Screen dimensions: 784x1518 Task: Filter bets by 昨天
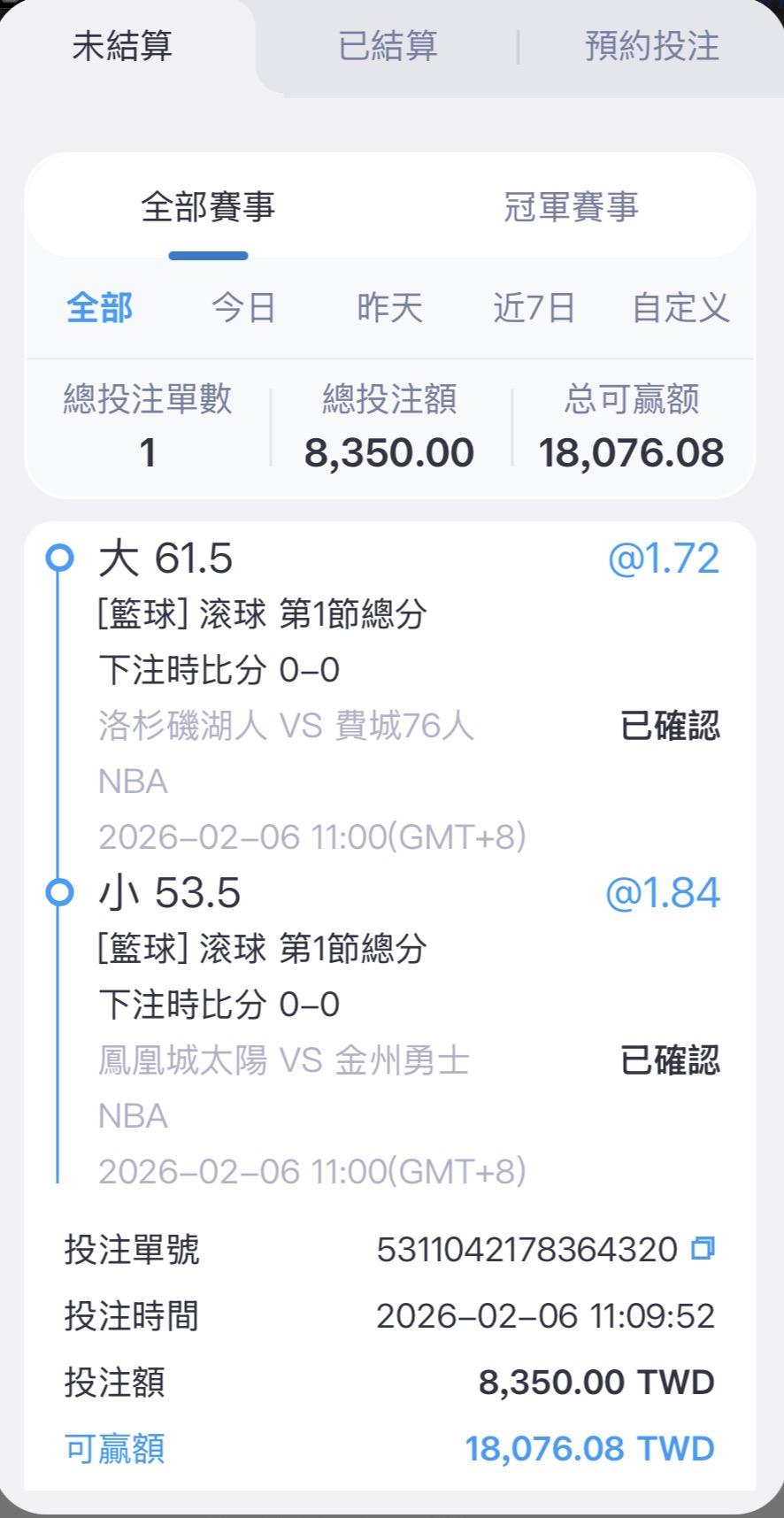(x=389, y=308)
